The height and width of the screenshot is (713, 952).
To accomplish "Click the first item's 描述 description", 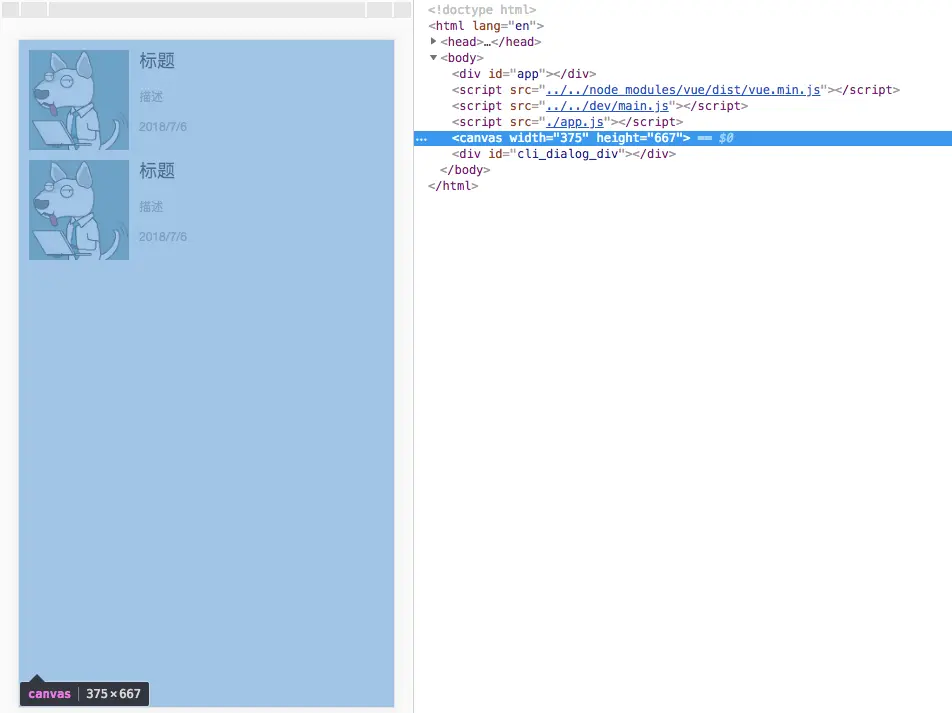I will (x=151, y=97).
